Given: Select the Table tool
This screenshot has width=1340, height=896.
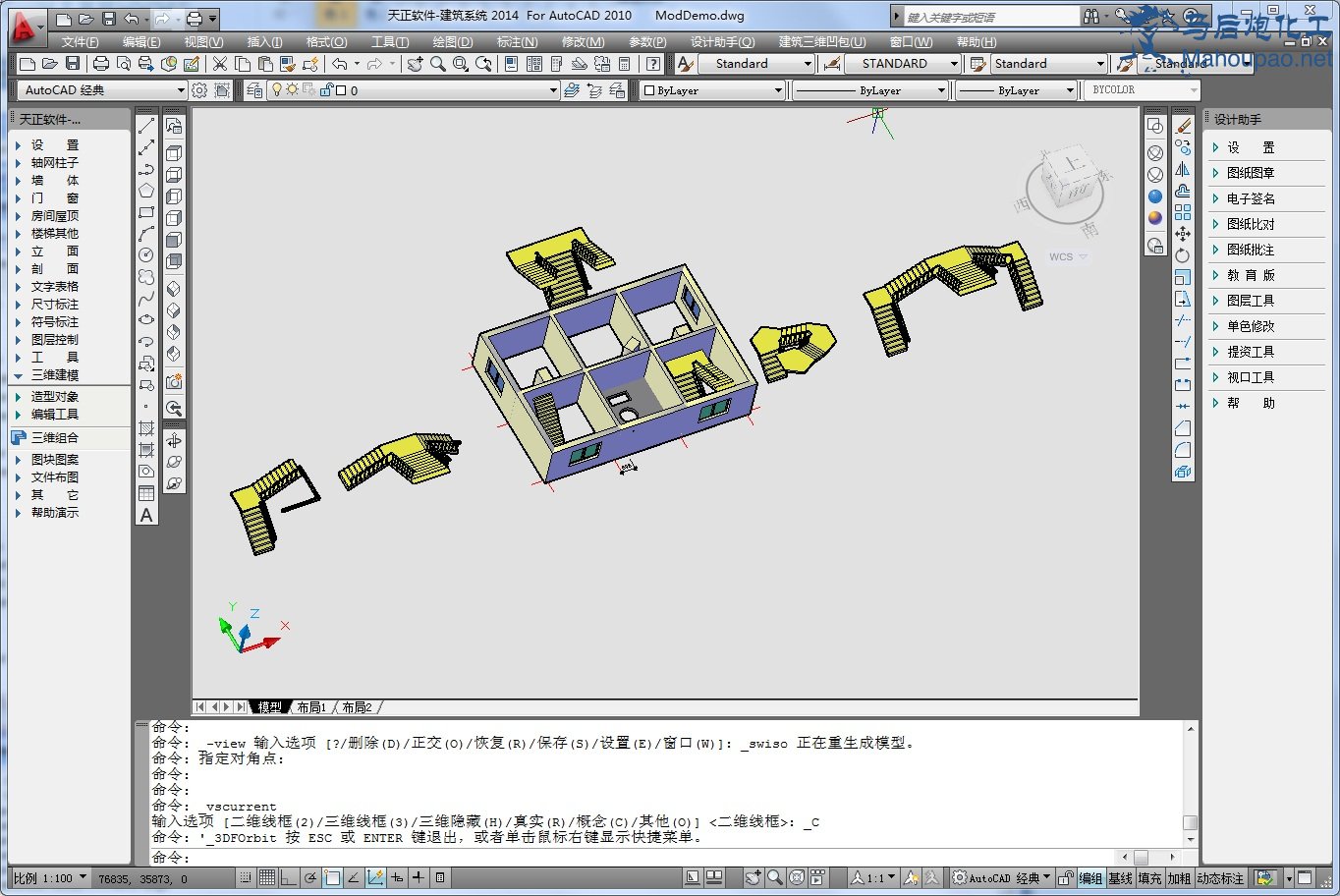Looking at the screenshot, I should pos(146,493).
